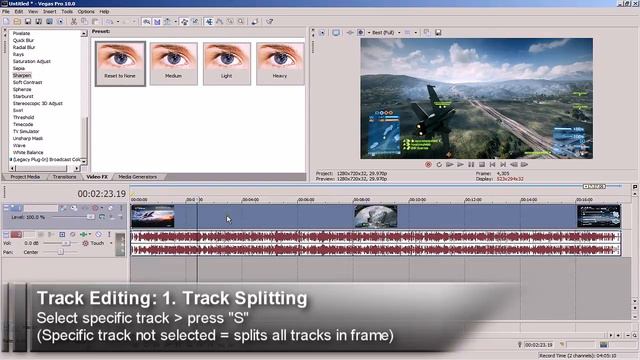640x360 pixels.
Task: Click the Paste toolbar icon
Action: coord(95,21)
